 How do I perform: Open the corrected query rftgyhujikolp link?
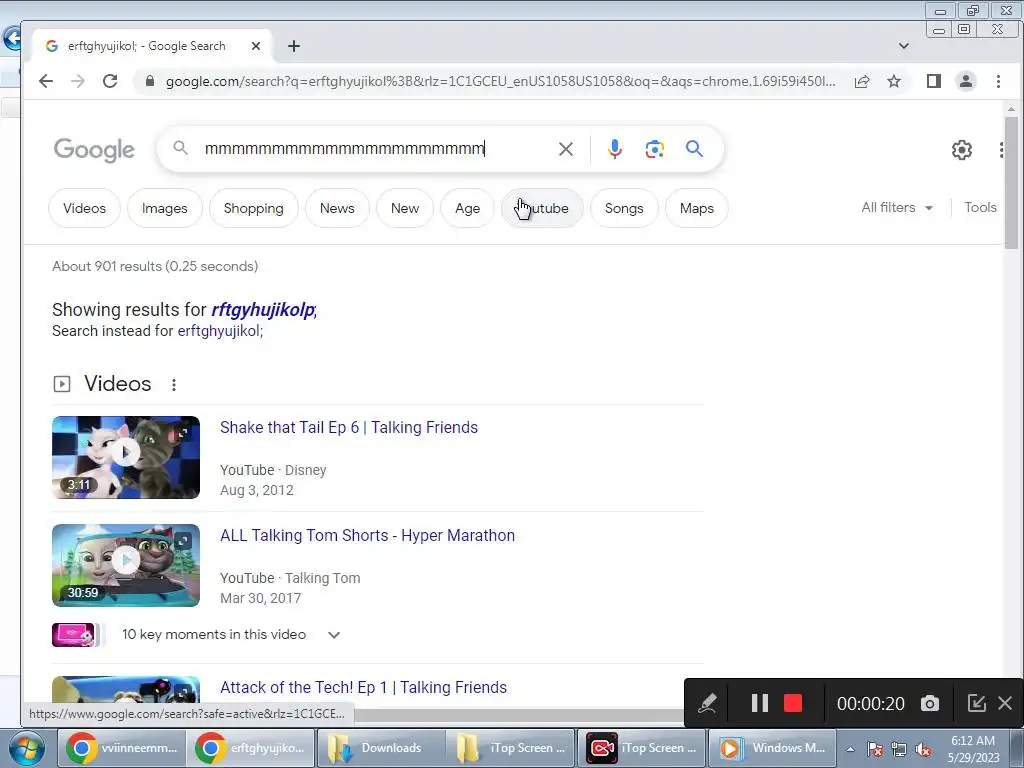tap(264, 310)
